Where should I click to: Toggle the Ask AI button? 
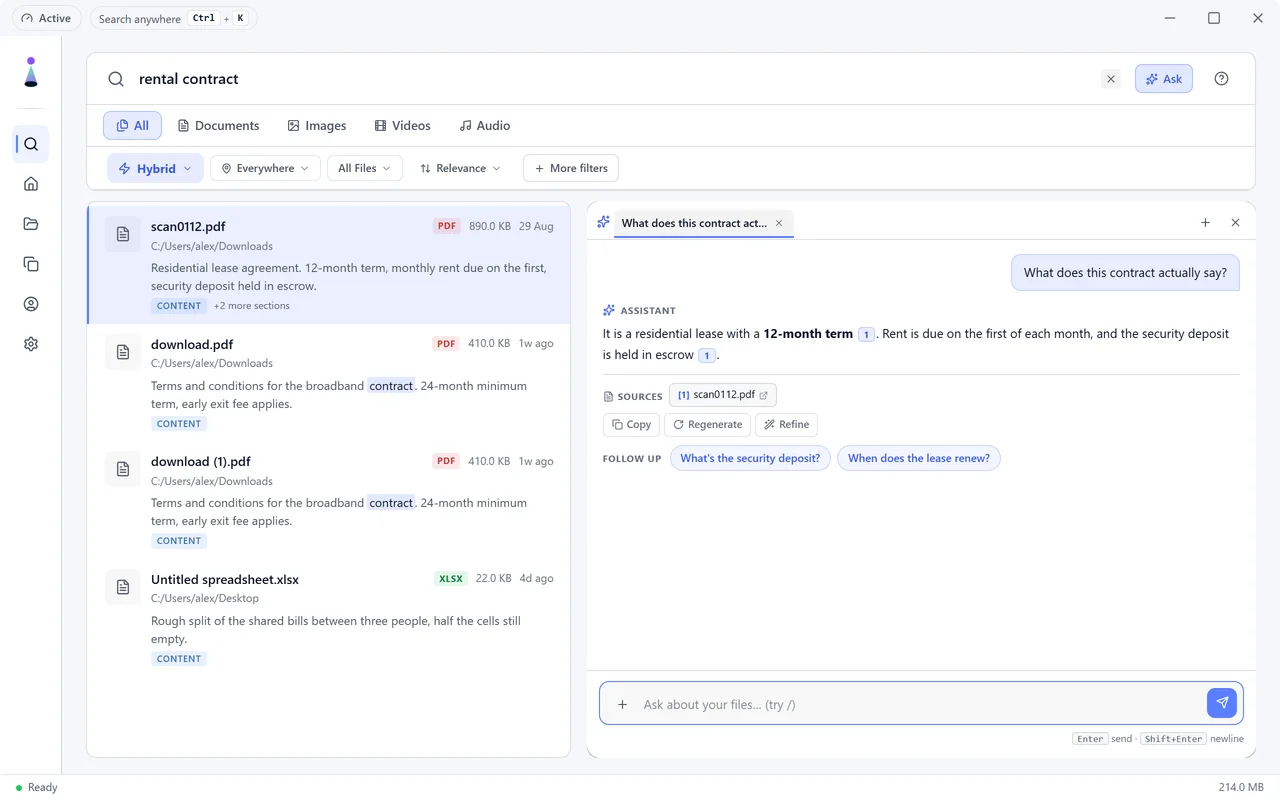point(1164,79)
